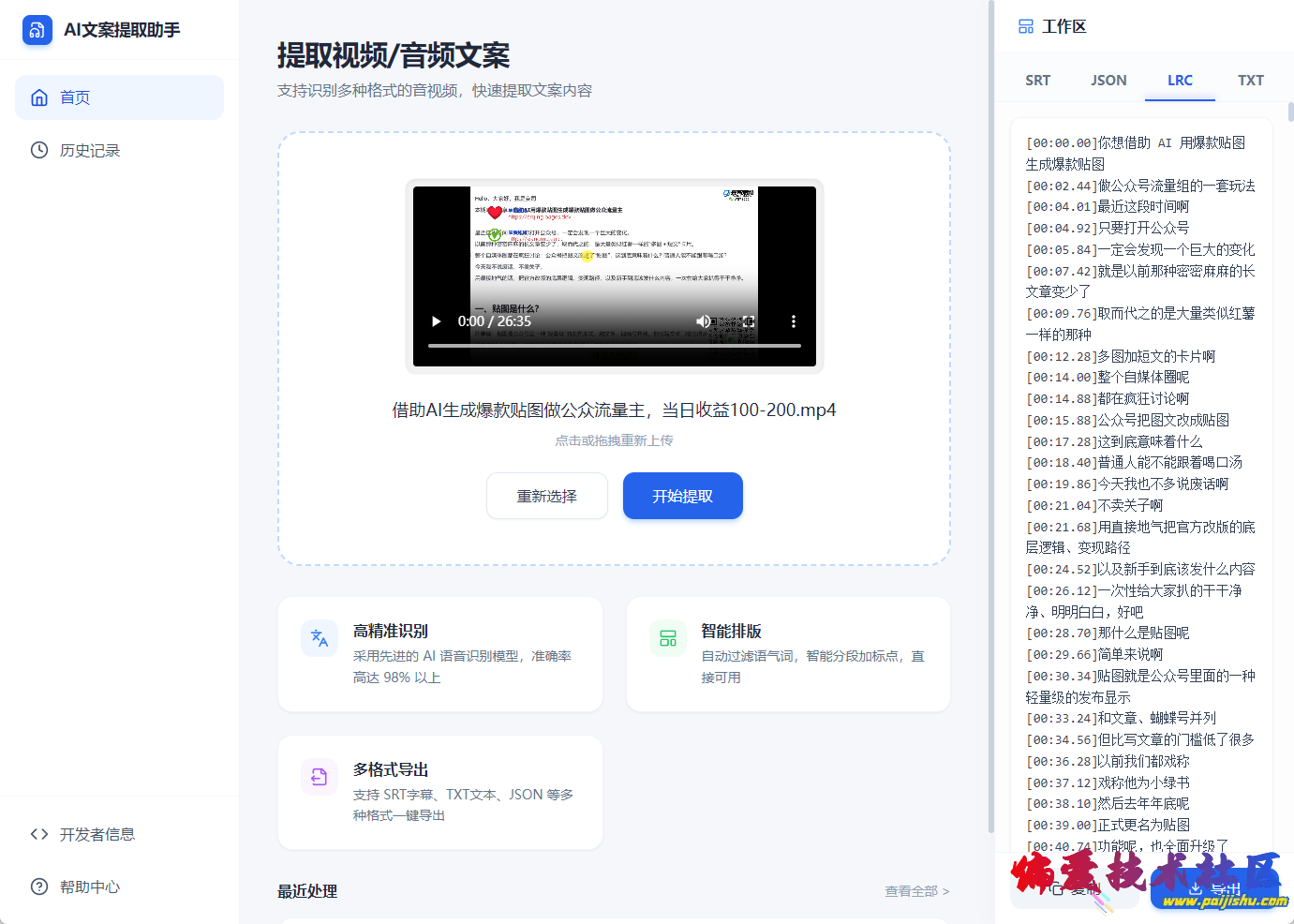Play the video preview

coord(436,321)
